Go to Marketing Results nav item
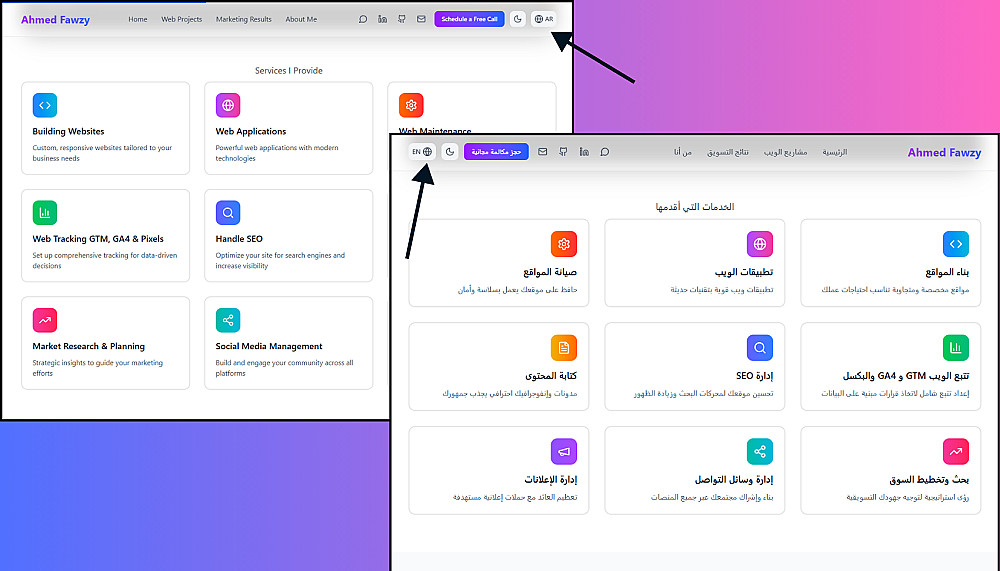 244,19
